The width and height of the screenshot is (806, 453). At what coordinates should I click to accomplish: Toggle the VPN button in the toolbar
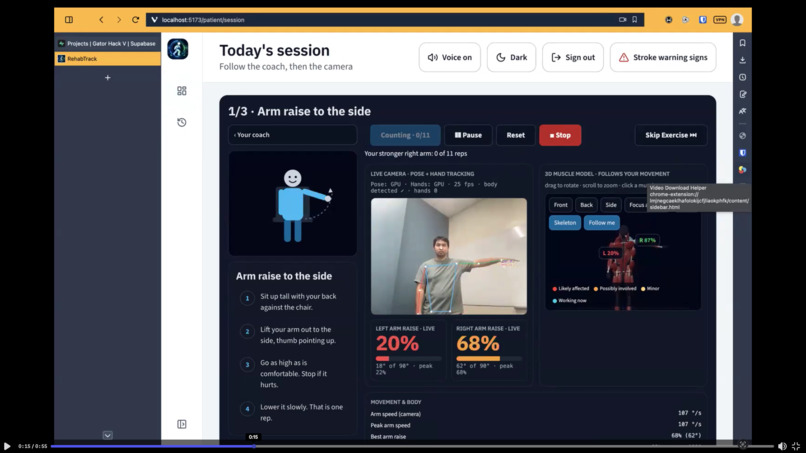point(720,20)
